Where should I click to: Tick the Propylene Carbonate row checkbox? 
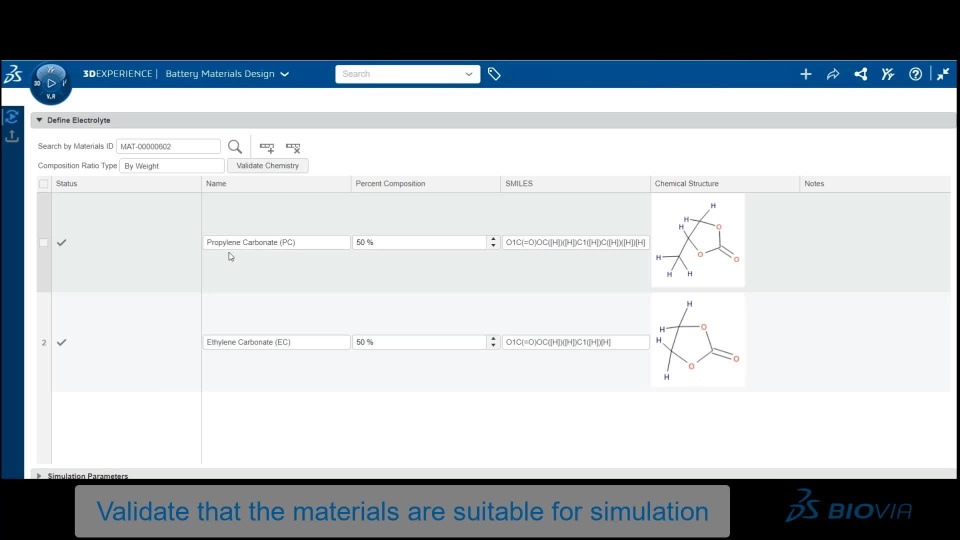43,242
